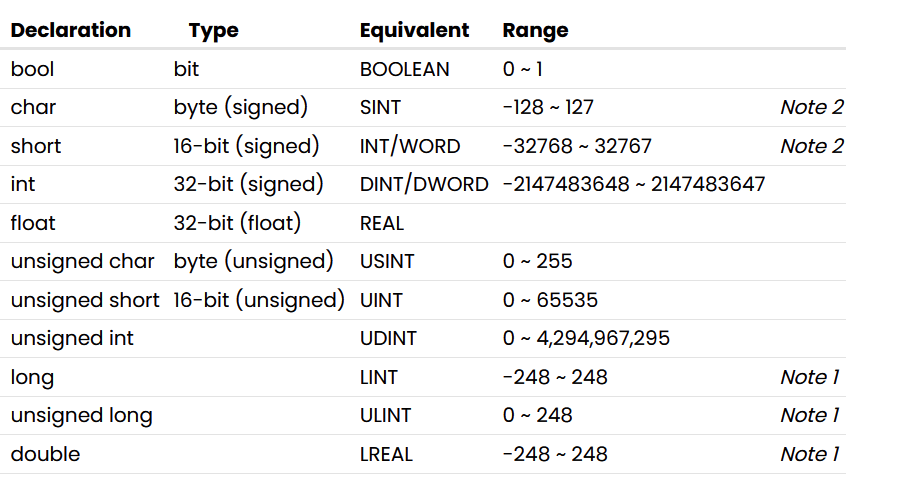The height and width of the screenshot is (487, 899).
Task: Click the UDINT equivalent cell
Action: click(x=388, y=338)
